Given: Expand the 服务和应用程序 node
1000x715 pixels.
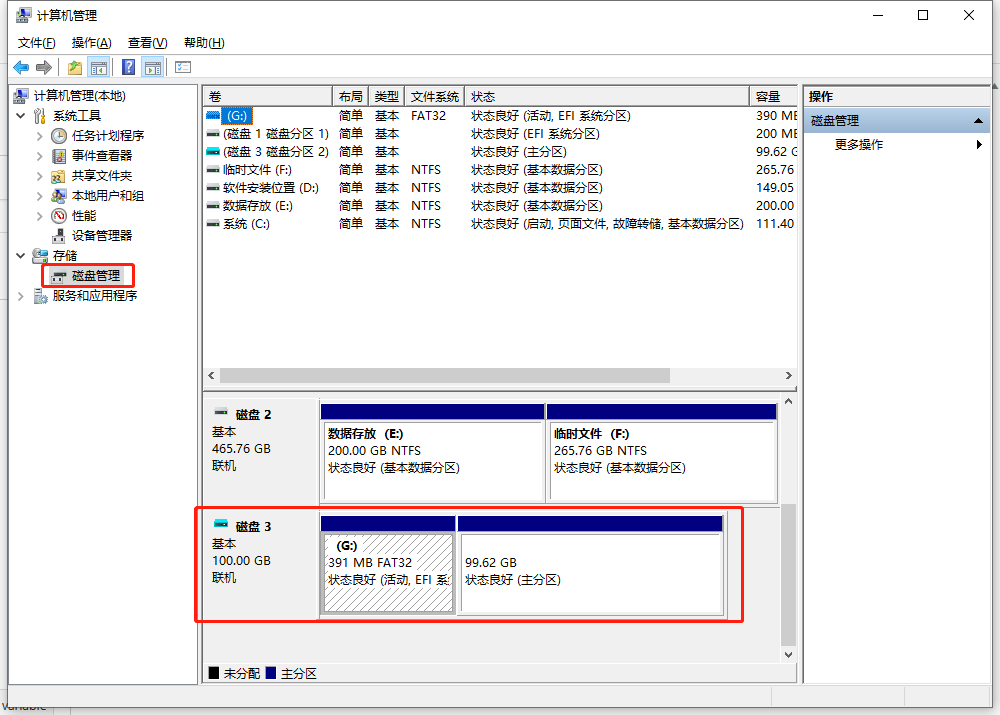Looking at the screenshot, I should tap(21, 296).
